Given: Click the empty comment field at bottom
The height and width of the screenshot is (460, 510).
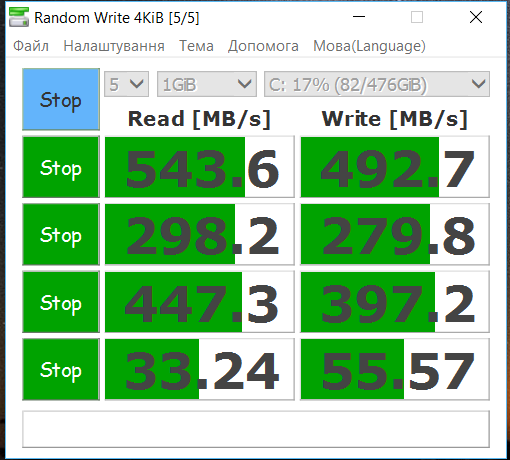Looking at the screenshot, I should (x=256, y=429).
